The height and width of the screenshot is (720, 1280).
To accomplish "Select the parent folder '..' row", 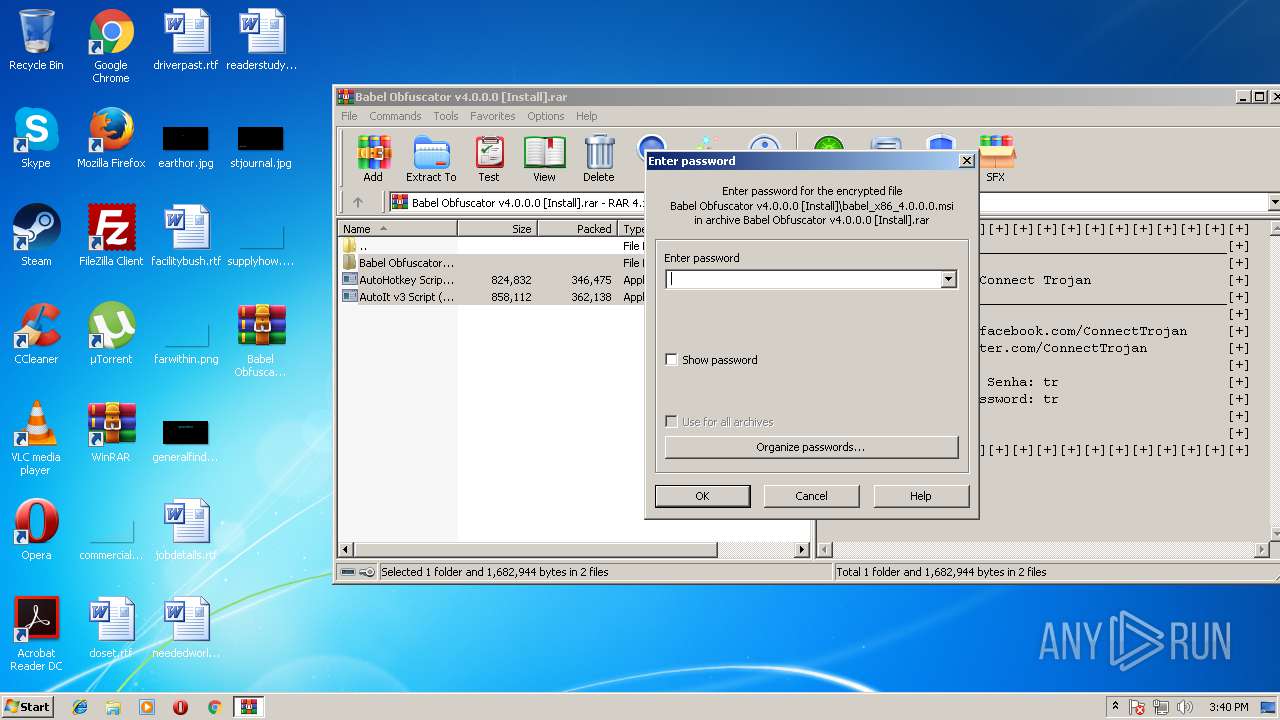I will (492, 246).
